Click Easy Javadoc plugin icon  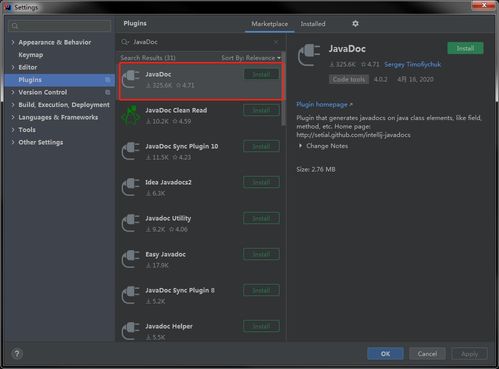[x=131, y=259]
